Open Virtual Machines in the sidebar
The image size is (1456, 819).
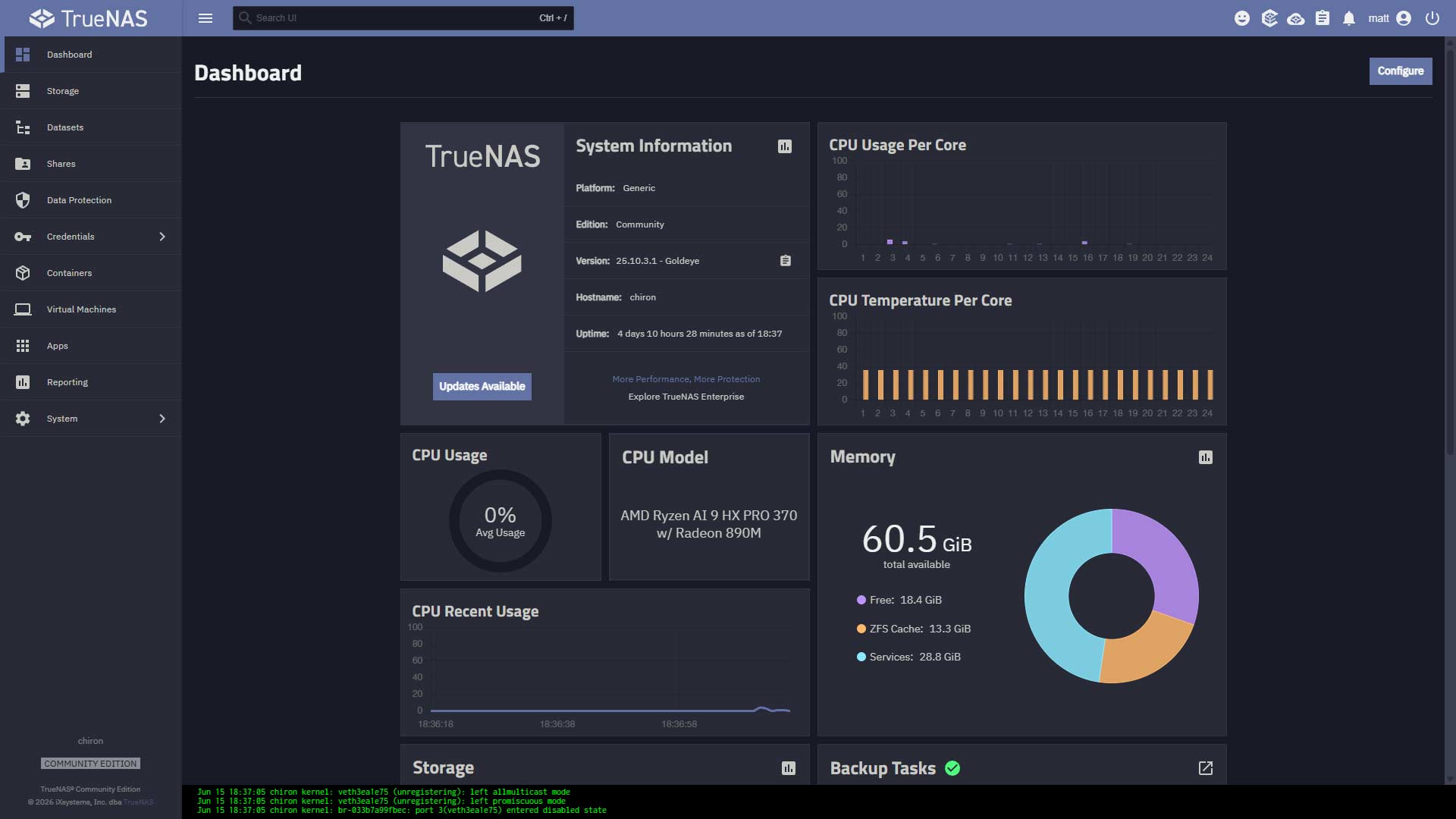click(x=91, y=309)
